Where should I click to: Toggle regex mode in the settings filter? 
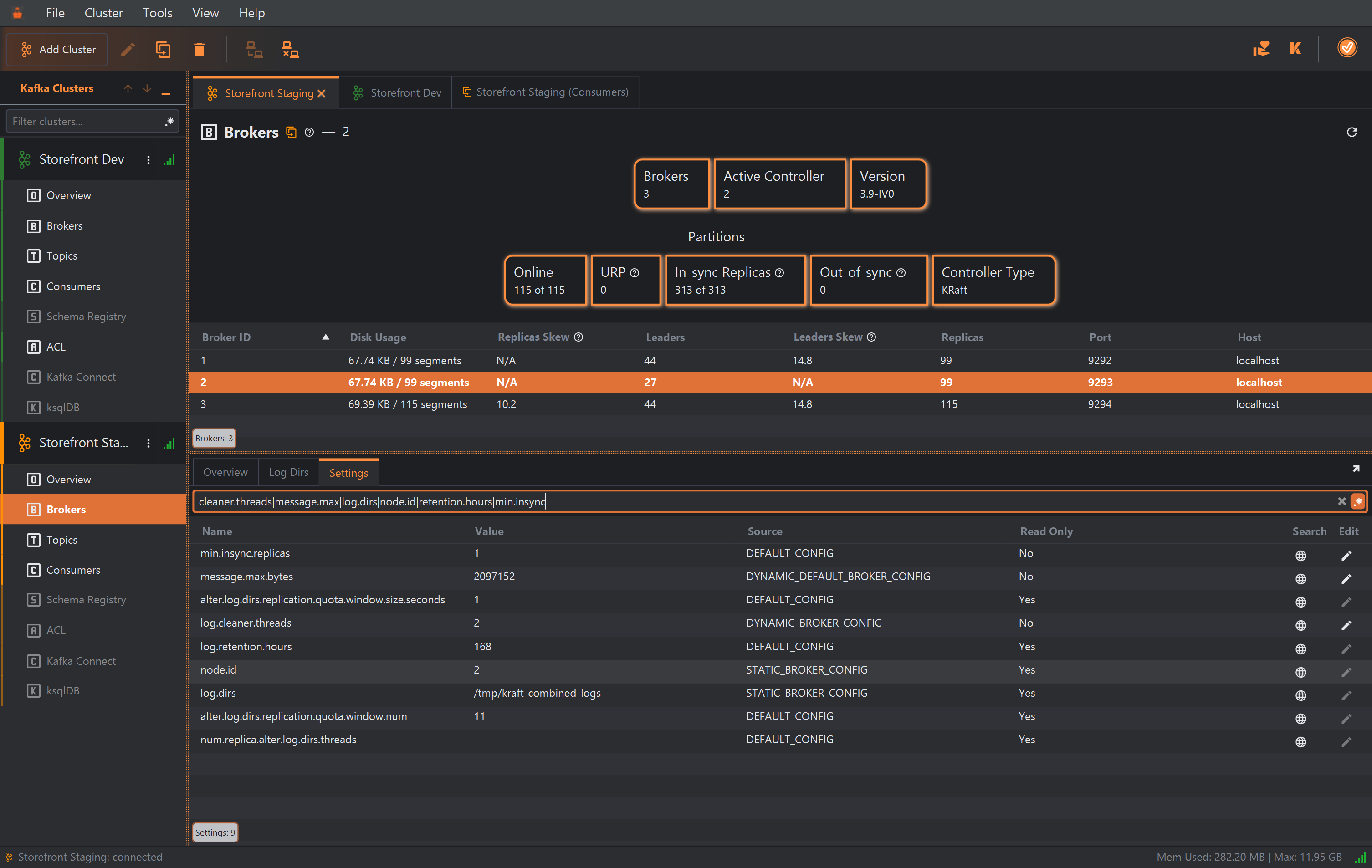(1358, 501)
